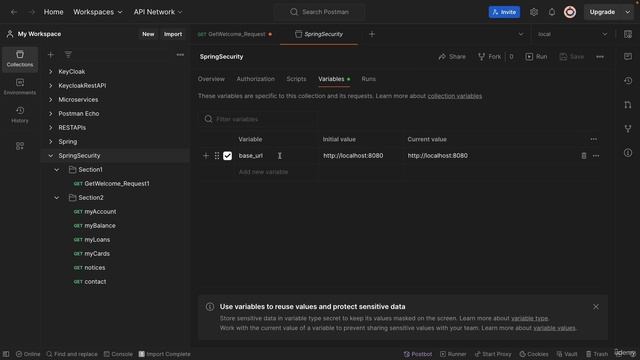Open the SpringSecurity collection more actions menu
640x360 pixels.
(600, 57)
